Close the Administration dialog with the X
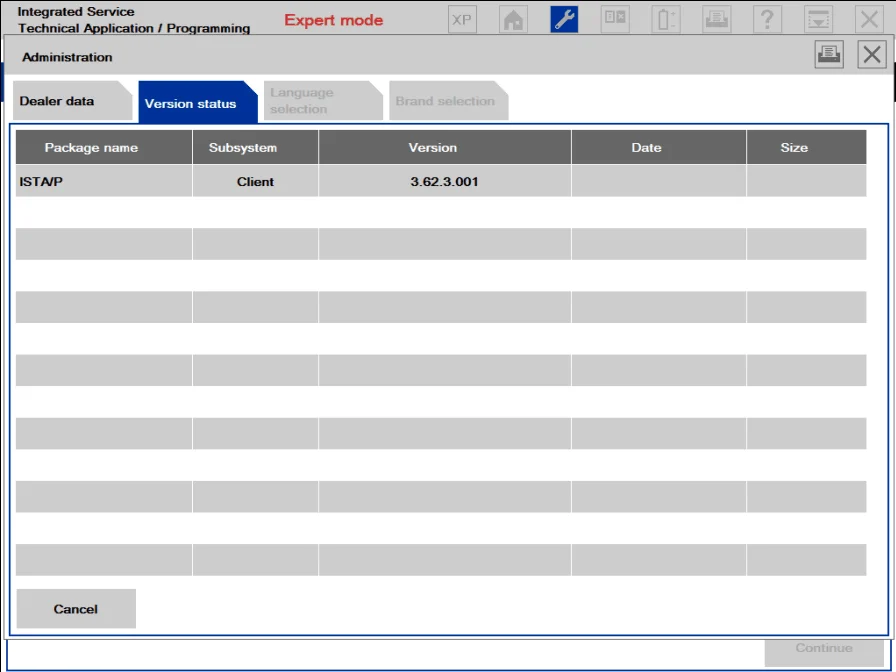Screen dimensions: 896x672 871,54
